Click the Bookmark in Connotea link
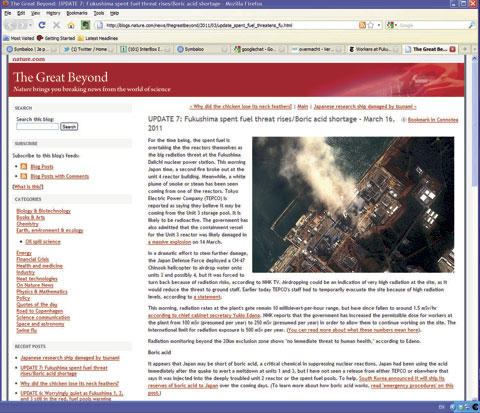This screenshot has width=480, height=413. point(433,120)
